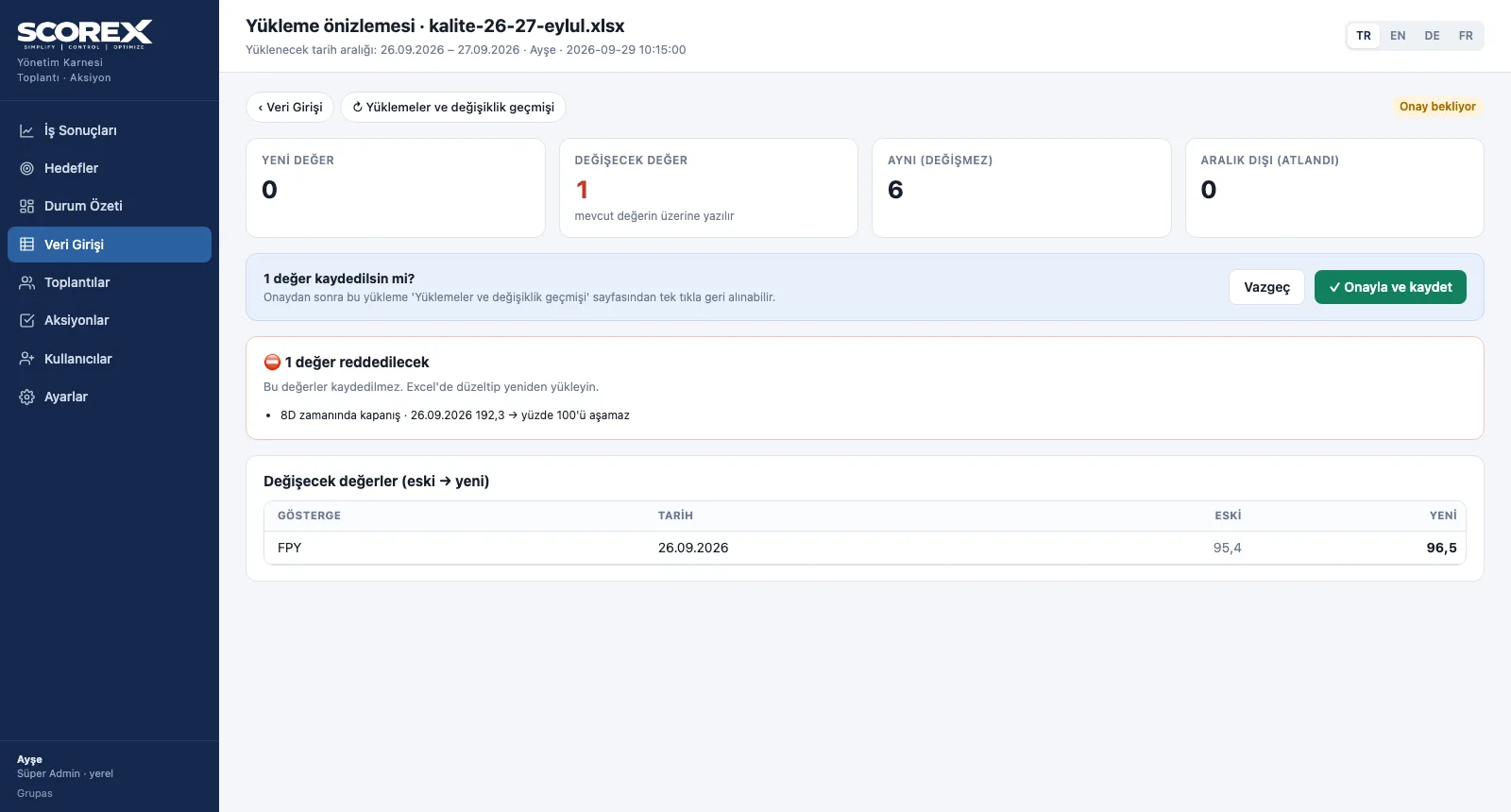
Task: Click the Tarih column header
Action: click(675, 516)
